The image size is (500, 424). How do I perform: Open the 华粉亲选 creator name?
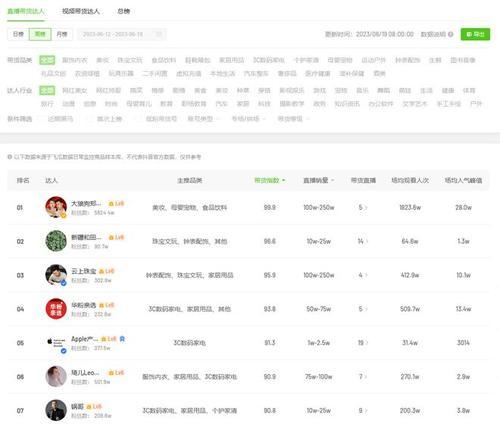coord(84,305)
